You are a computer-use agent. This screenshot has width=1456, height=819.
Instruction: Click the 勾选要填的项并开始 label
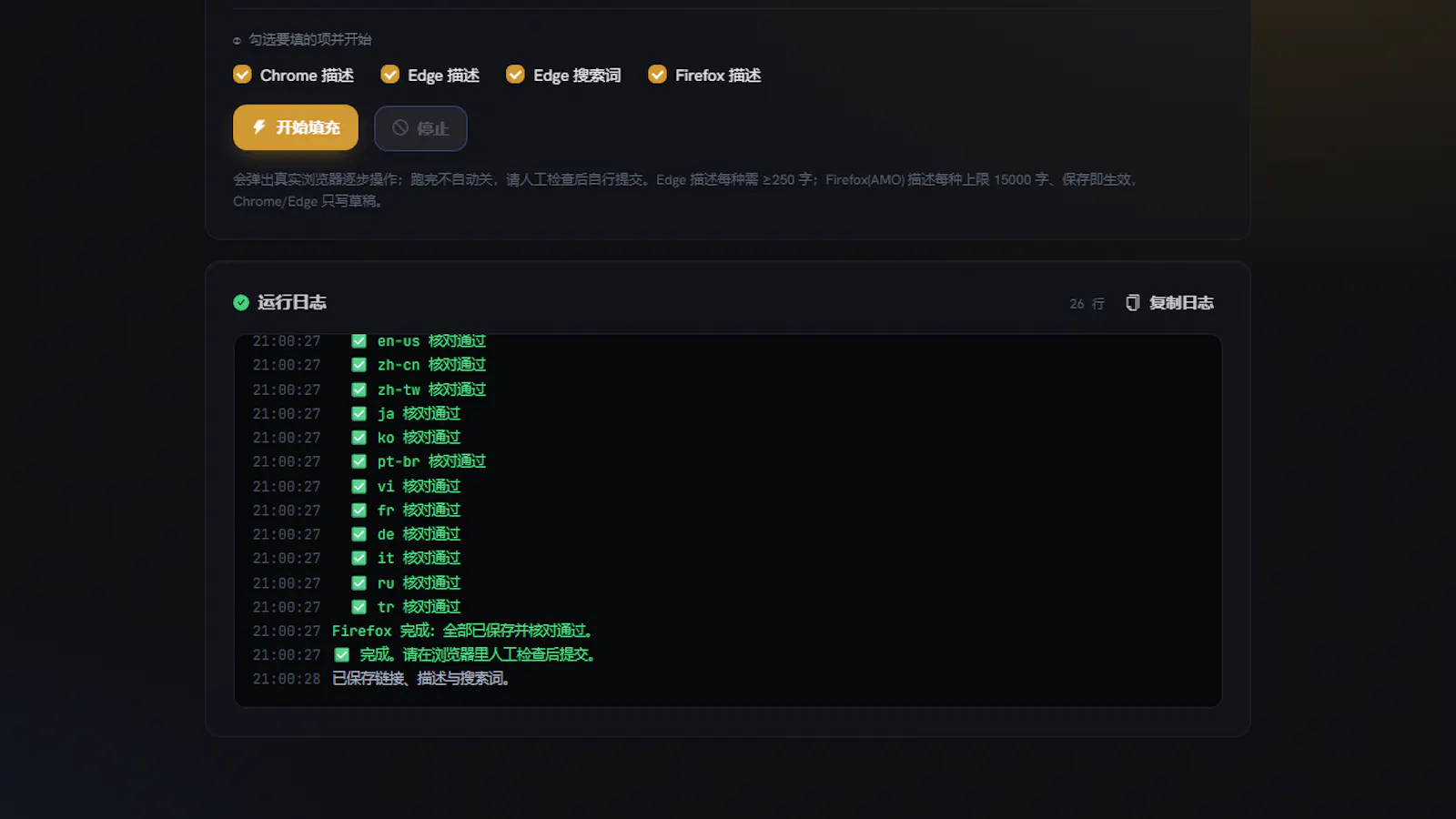coord(310,40)
